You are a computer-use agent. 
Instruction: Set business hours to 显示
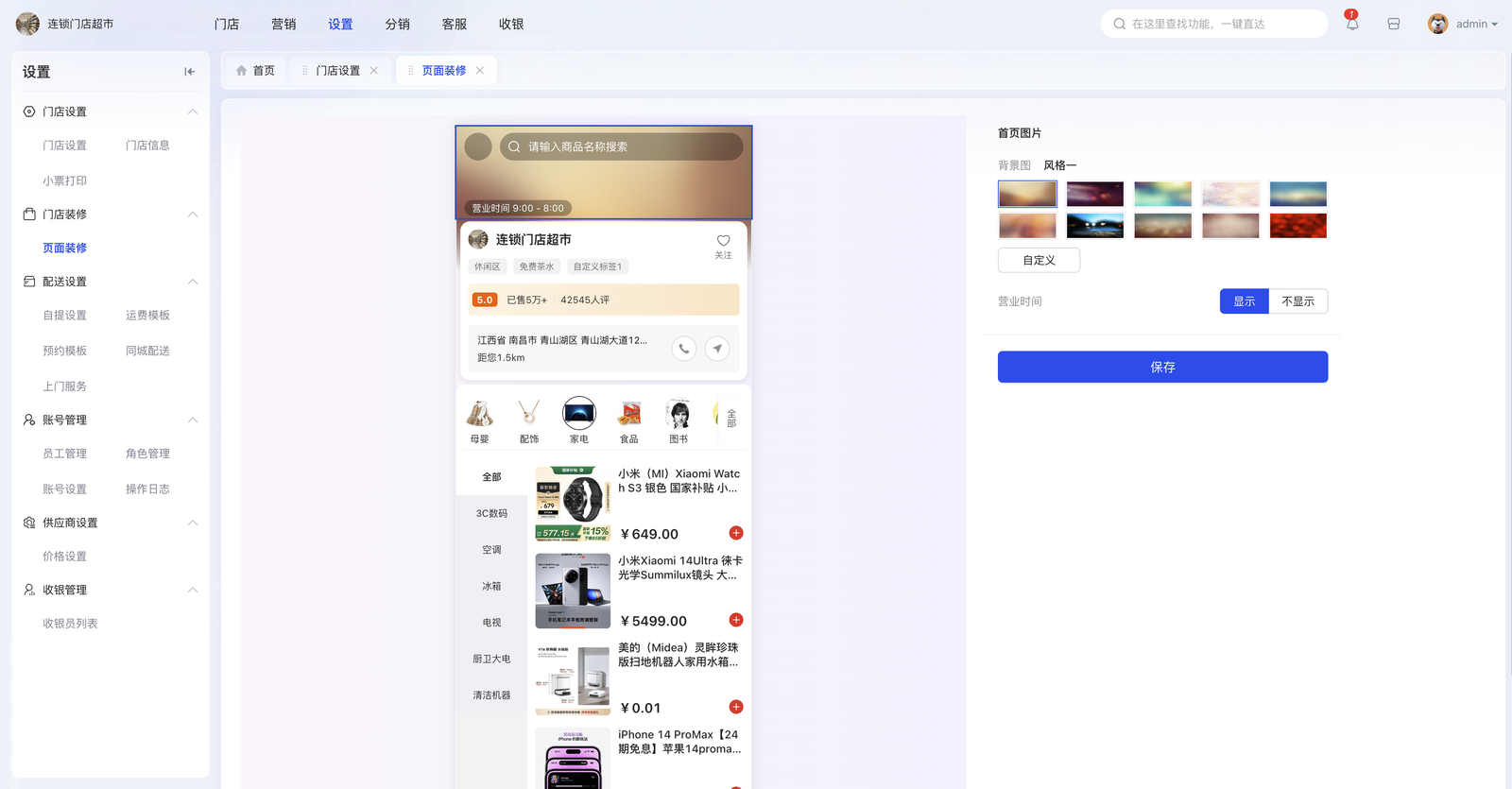click(x=1244, y=301)
